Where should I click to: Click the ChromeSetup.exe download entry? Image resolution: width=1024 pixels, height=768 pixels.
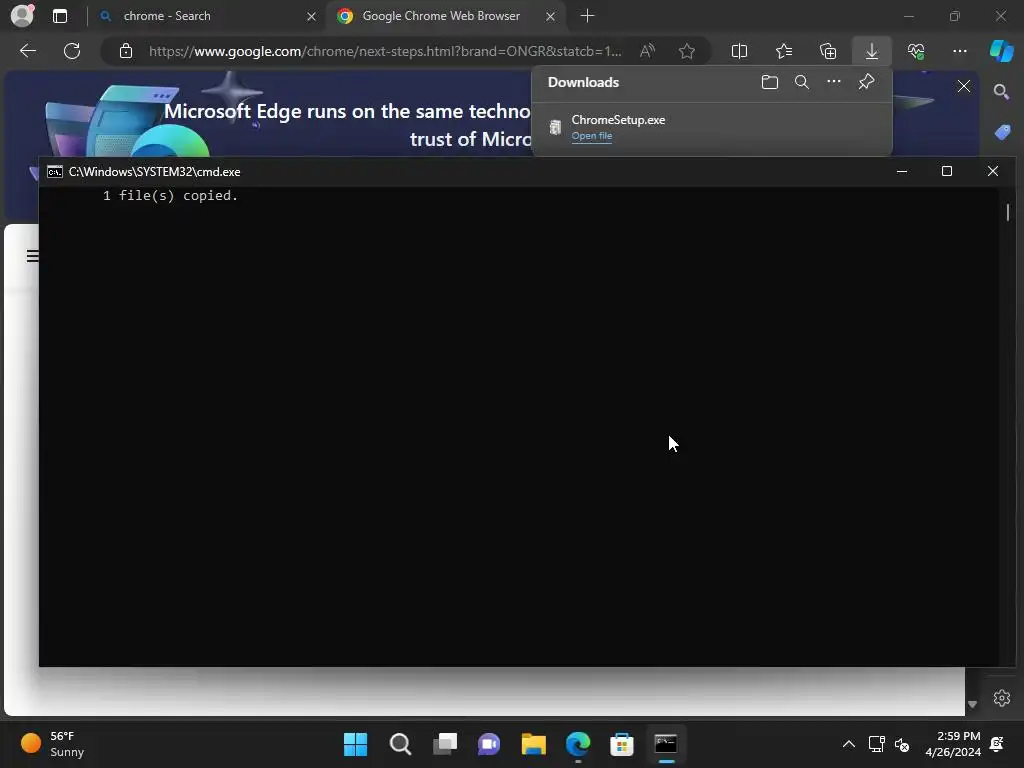[712, 127]
